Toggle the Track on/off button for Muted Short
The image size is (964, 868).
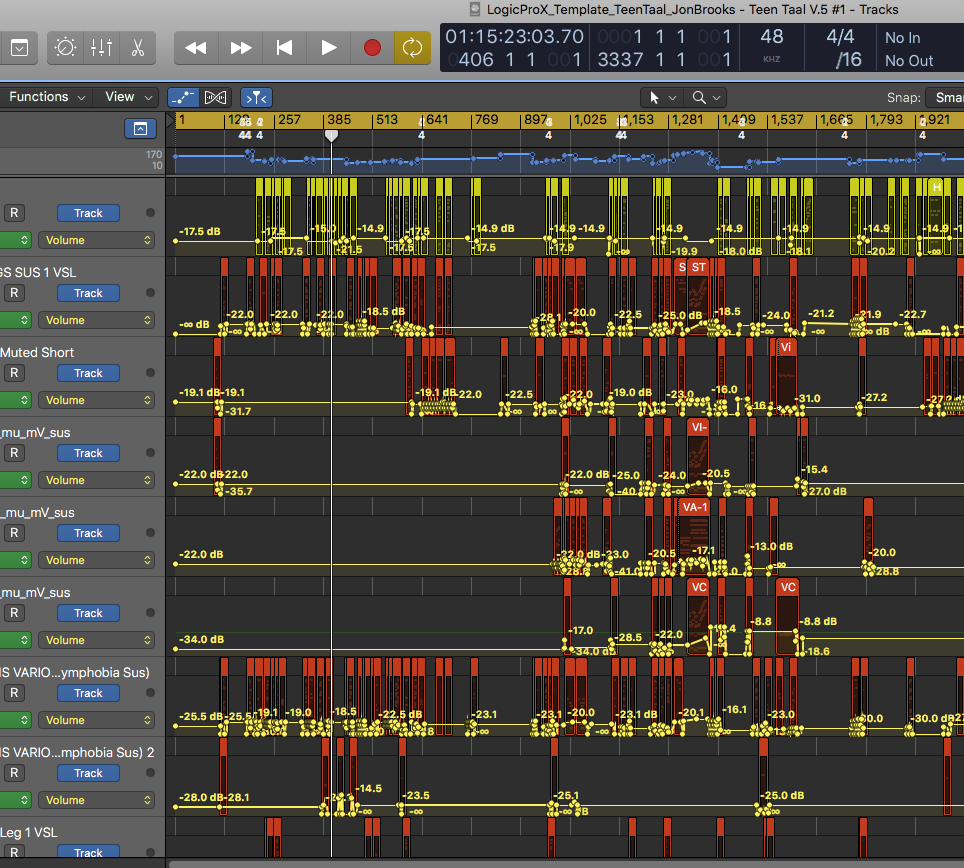tap(88, 373)
